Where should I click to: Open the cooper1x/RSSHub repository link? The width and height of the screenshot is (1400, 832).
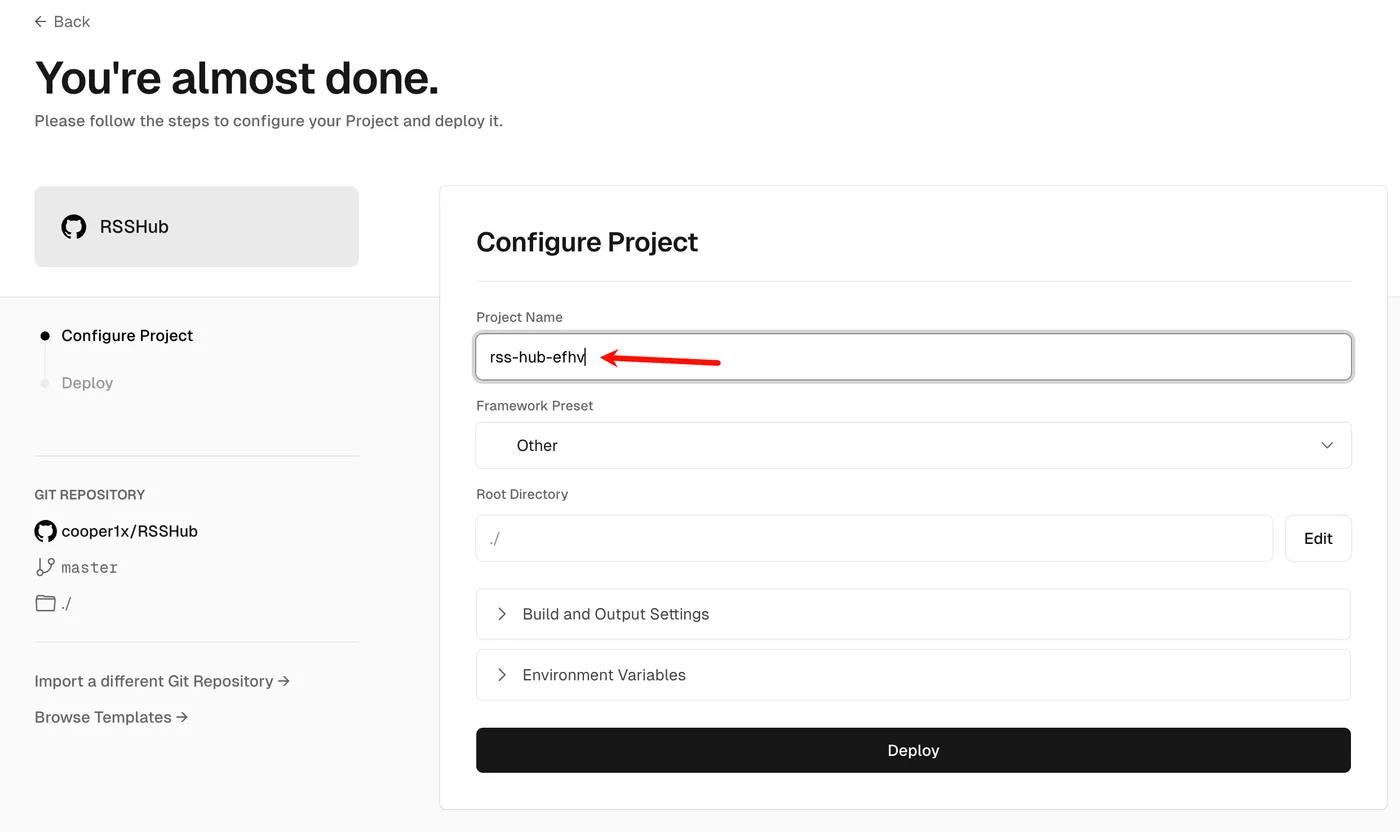130,531
